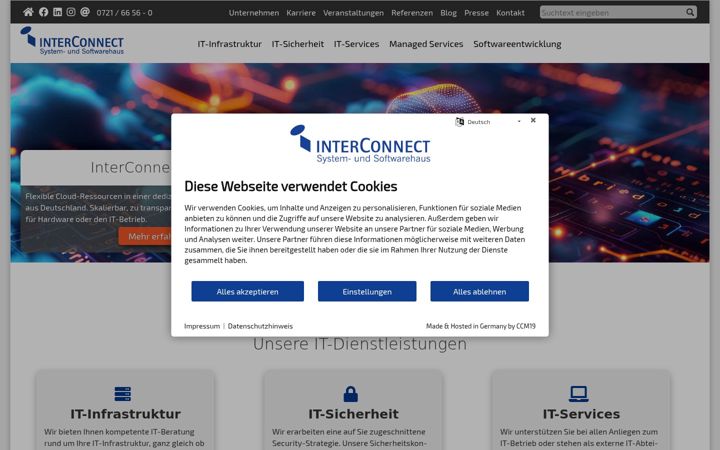
Task: Click the IT-Infrastruktur card heading
Action: [125, 414]
